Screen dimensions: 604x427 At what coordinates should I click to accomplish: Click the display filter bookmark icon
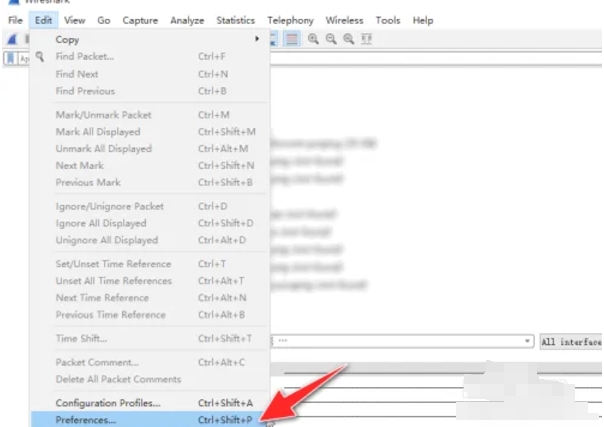coord(10,58)
